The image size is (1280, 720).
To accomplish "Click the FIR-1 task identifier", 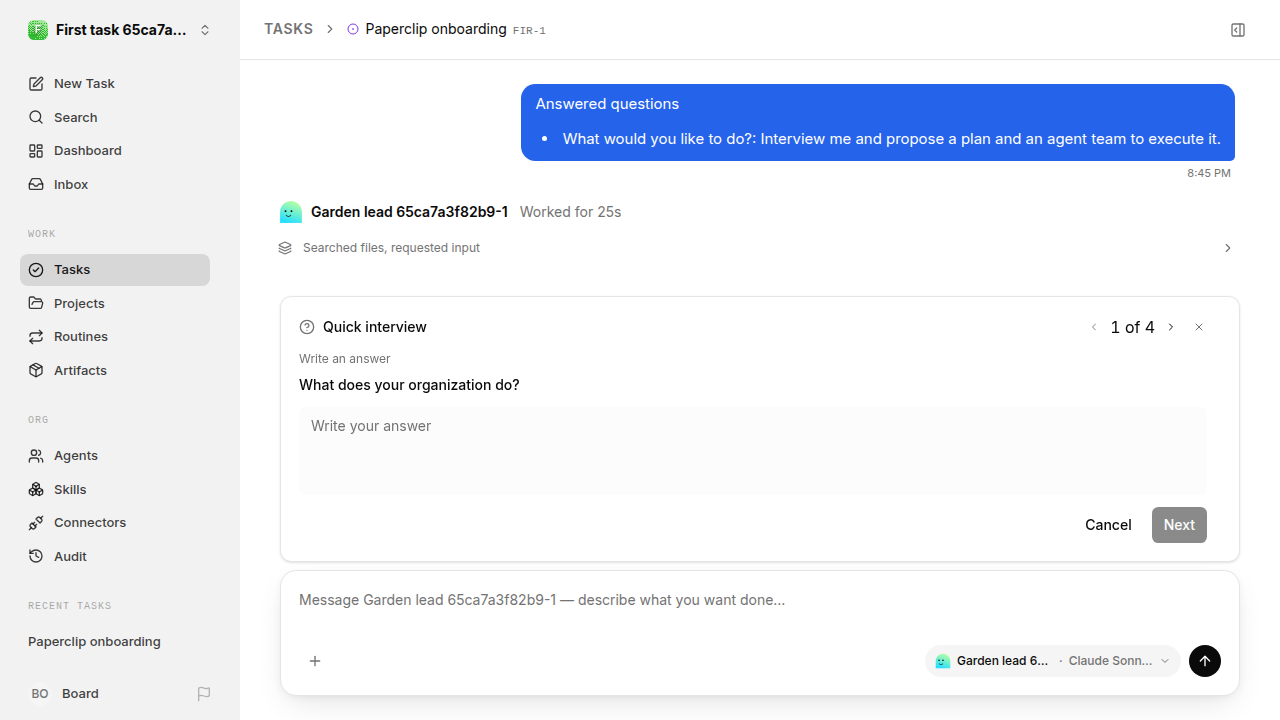I will (529, 31).
